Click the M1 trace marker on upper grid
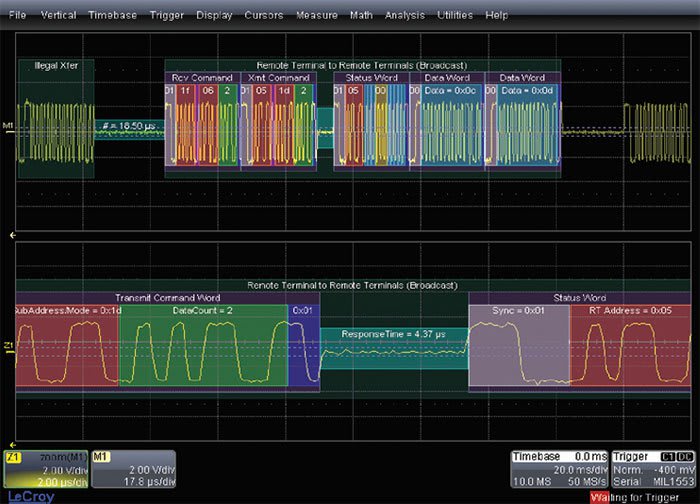 click(8, 126)
